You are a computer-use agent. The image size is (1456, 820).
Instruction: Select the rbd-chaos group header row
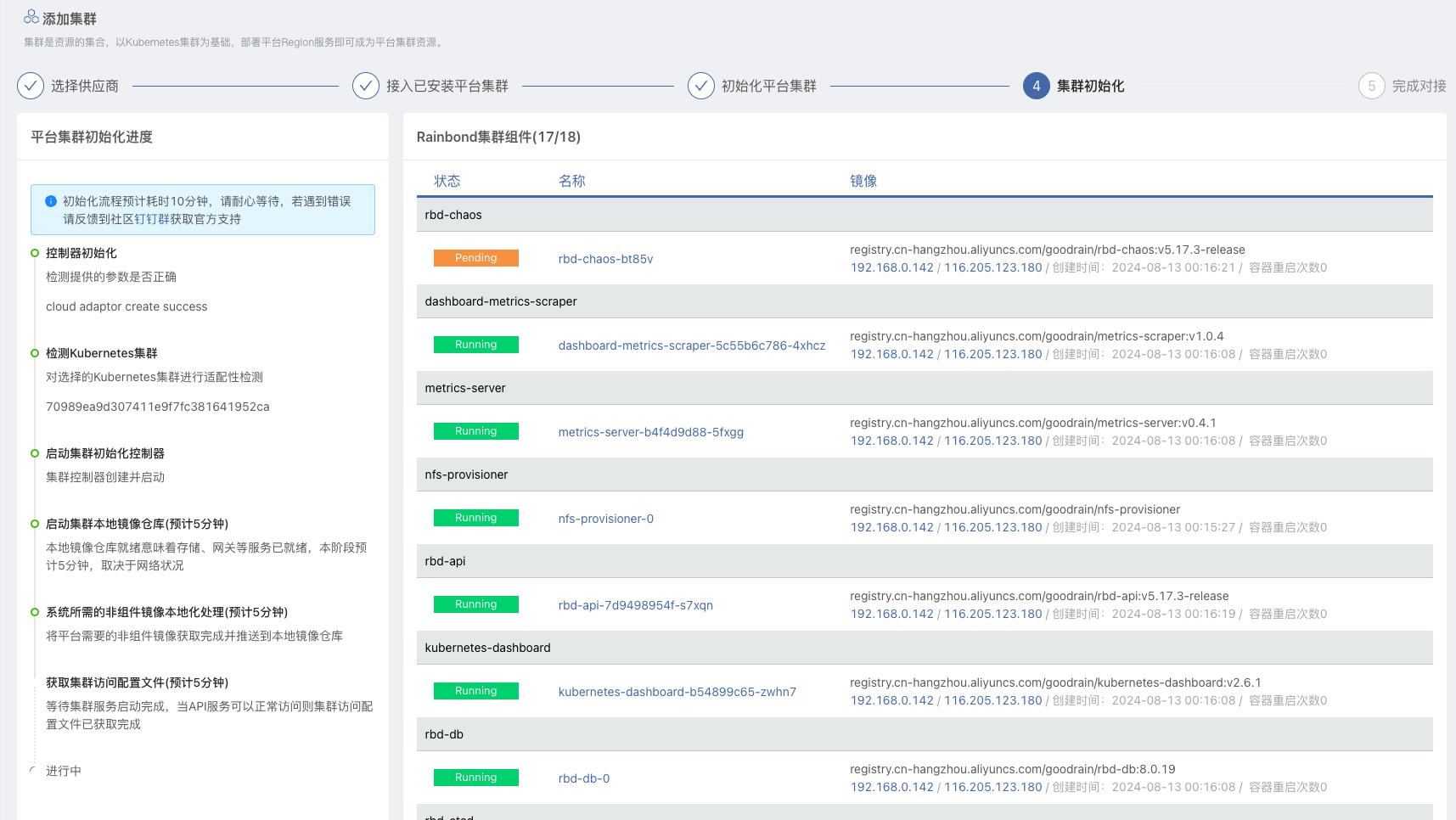pos(925,215)
